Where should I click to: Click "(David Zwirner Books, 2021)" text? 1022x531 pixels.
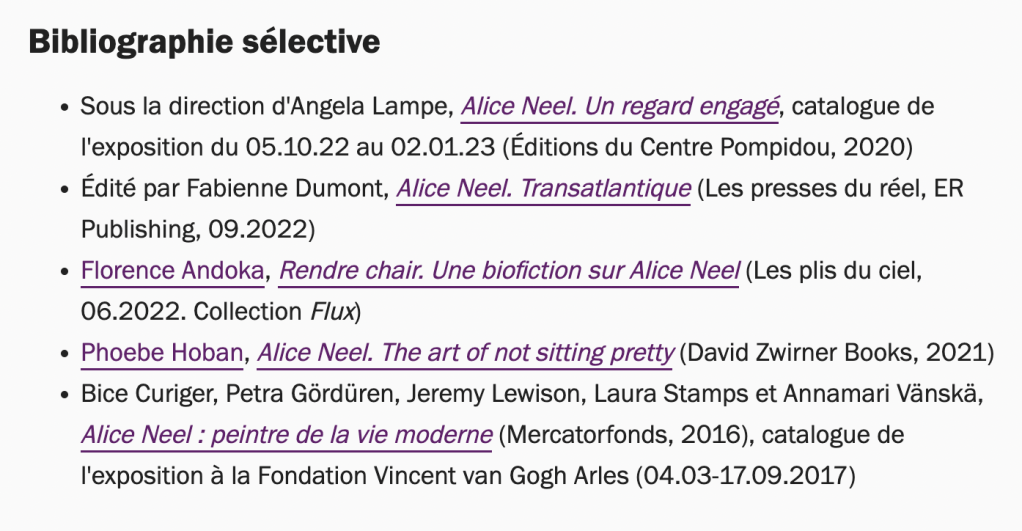pyautogui.click(x=836, y=353)
